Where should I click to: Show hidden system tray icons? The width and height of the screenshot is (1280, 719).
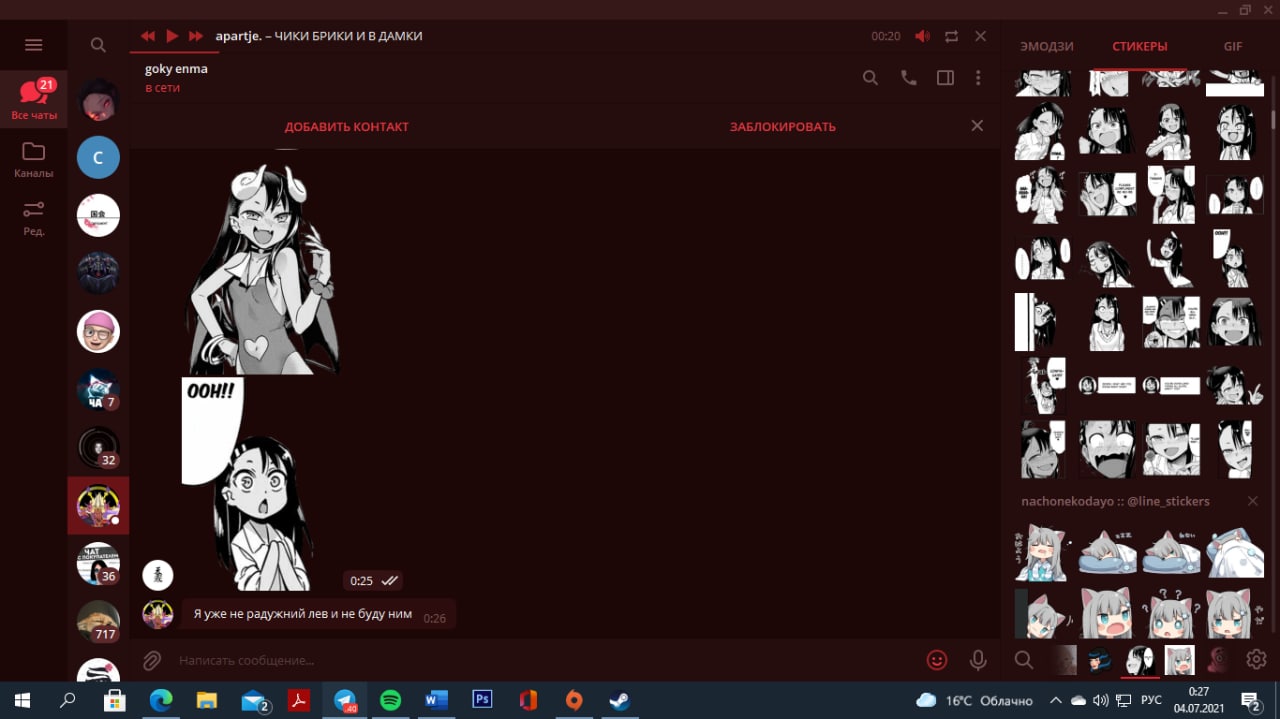pos(1055,700)
